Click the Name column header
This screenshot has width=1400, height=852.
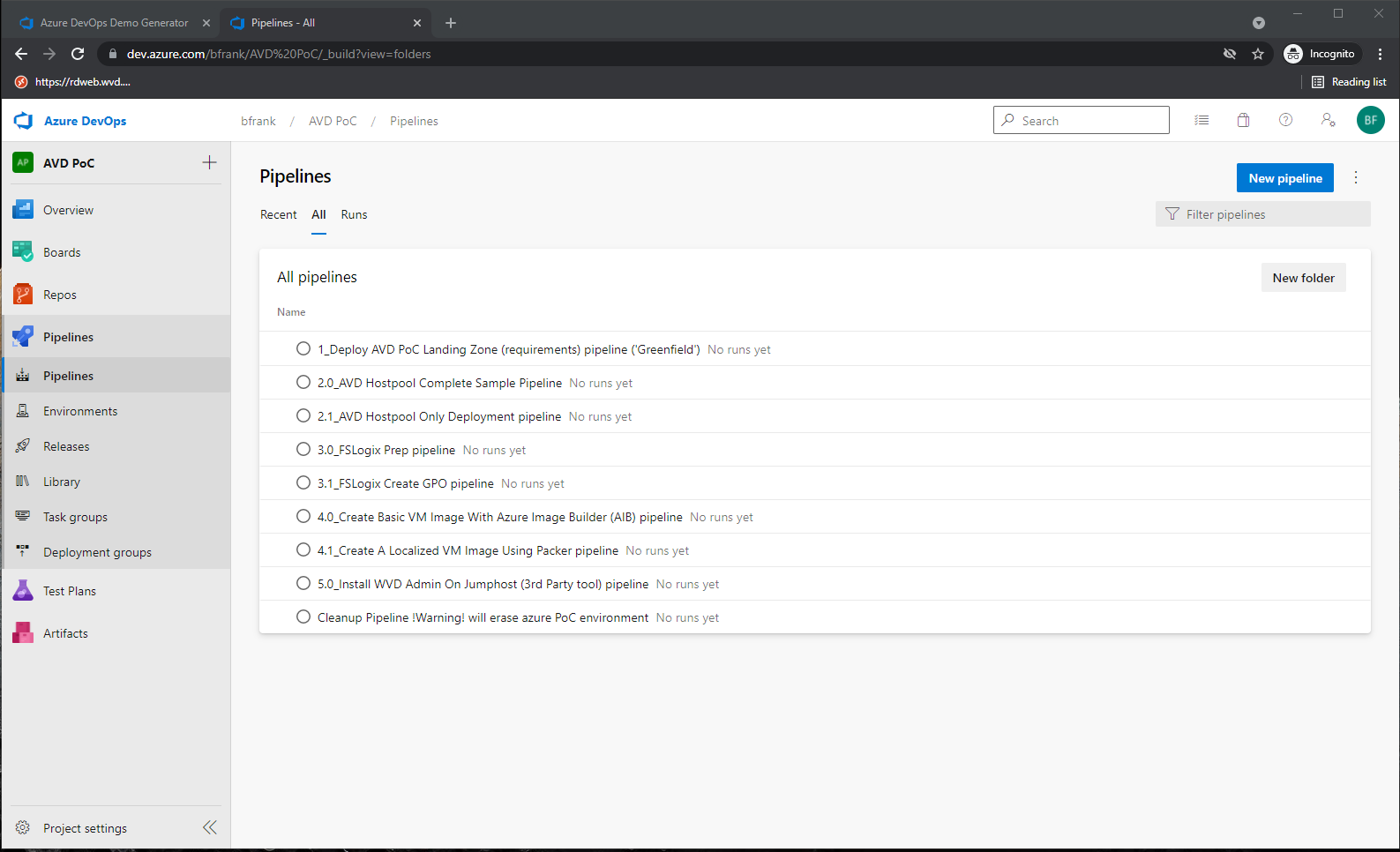point(291,312)
